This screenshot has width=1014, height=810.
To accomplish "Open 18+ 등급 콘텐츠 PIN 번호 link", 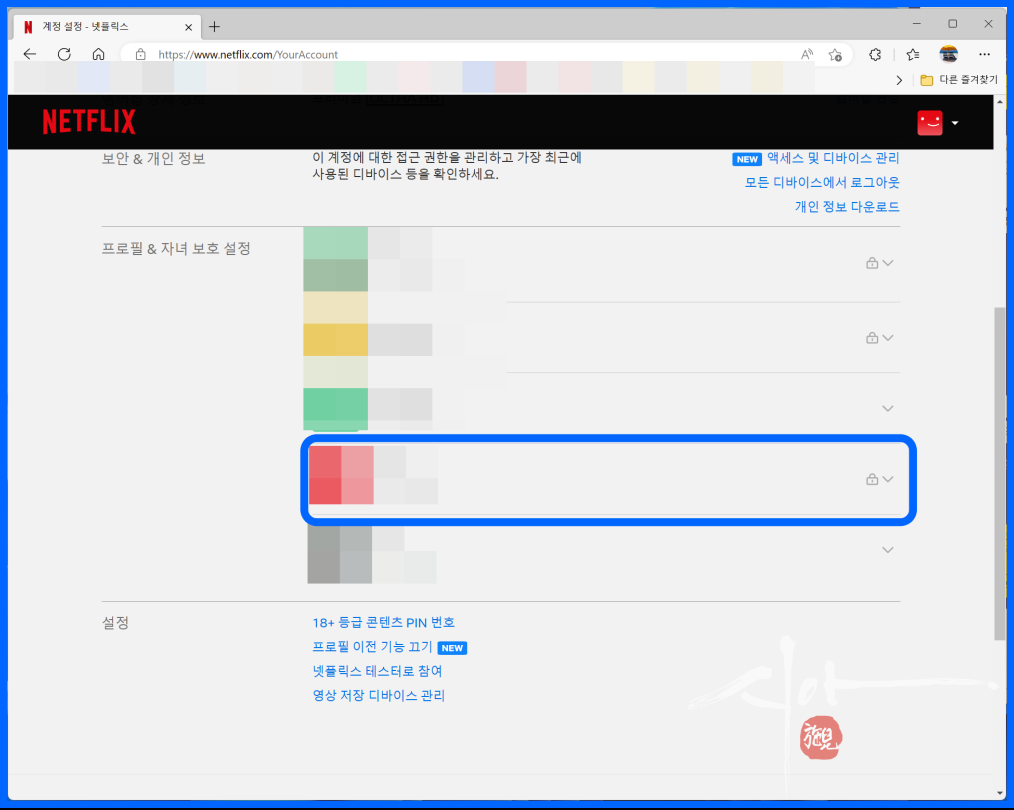I will (x=383, y=623).
